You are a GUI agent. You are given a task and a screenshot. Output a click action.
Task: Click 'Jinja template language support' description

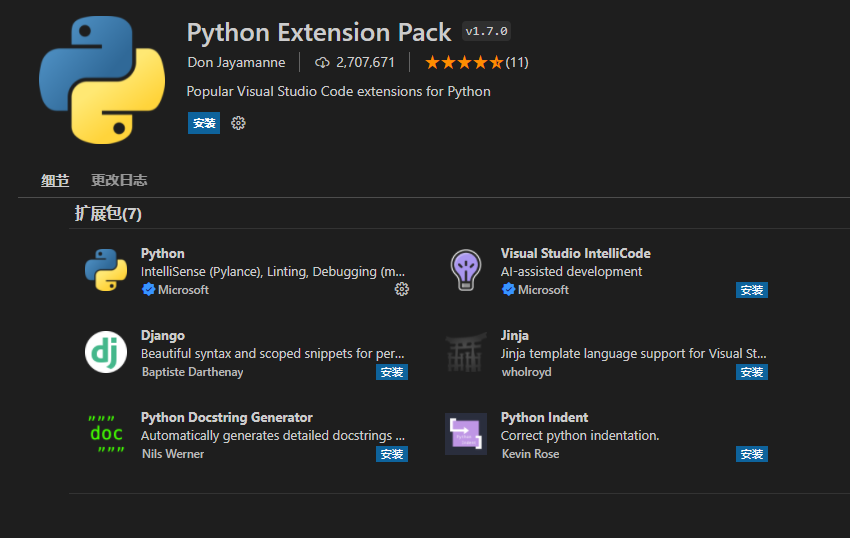[x=633, y=354]
